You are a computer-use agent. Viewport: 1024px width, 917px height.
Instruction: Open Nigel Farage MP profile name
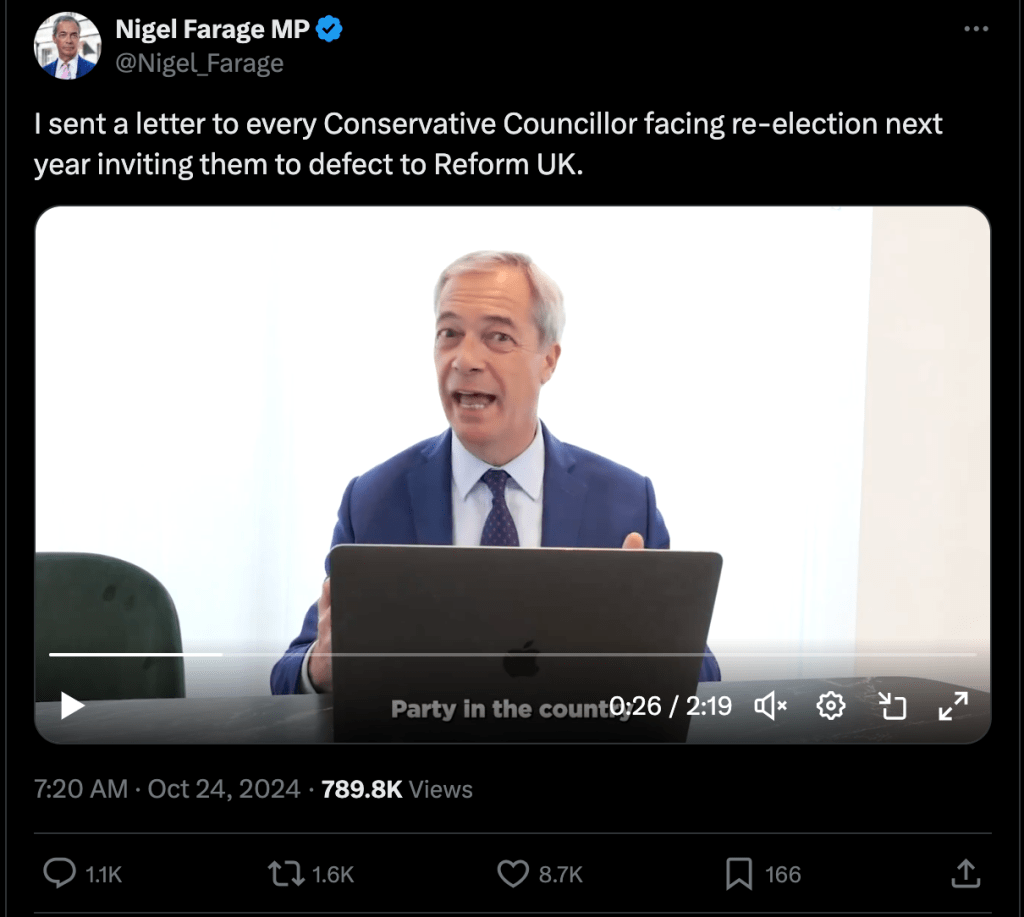pos(212,30)
